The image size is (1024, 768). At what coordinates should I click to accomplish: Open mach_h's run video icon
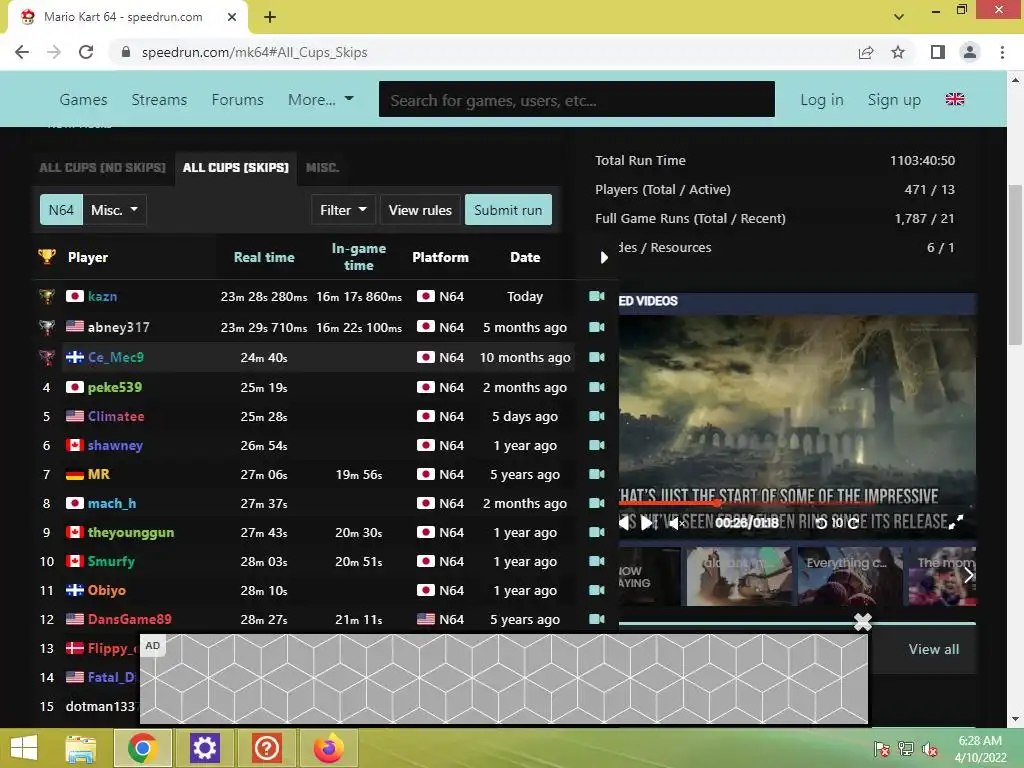596,503
